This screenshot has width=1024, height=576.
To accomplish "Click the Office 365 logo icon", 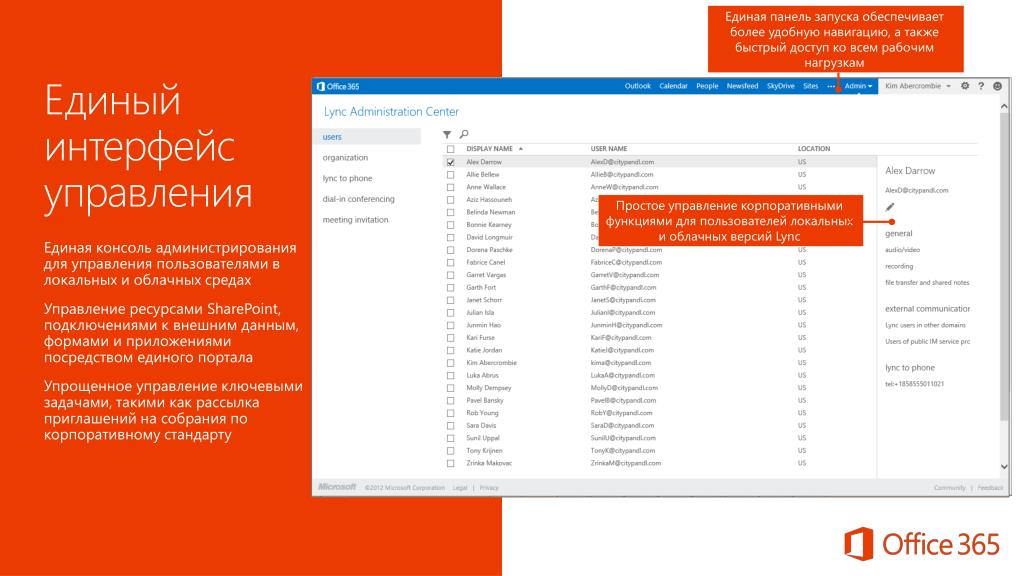I will point(320,86).
